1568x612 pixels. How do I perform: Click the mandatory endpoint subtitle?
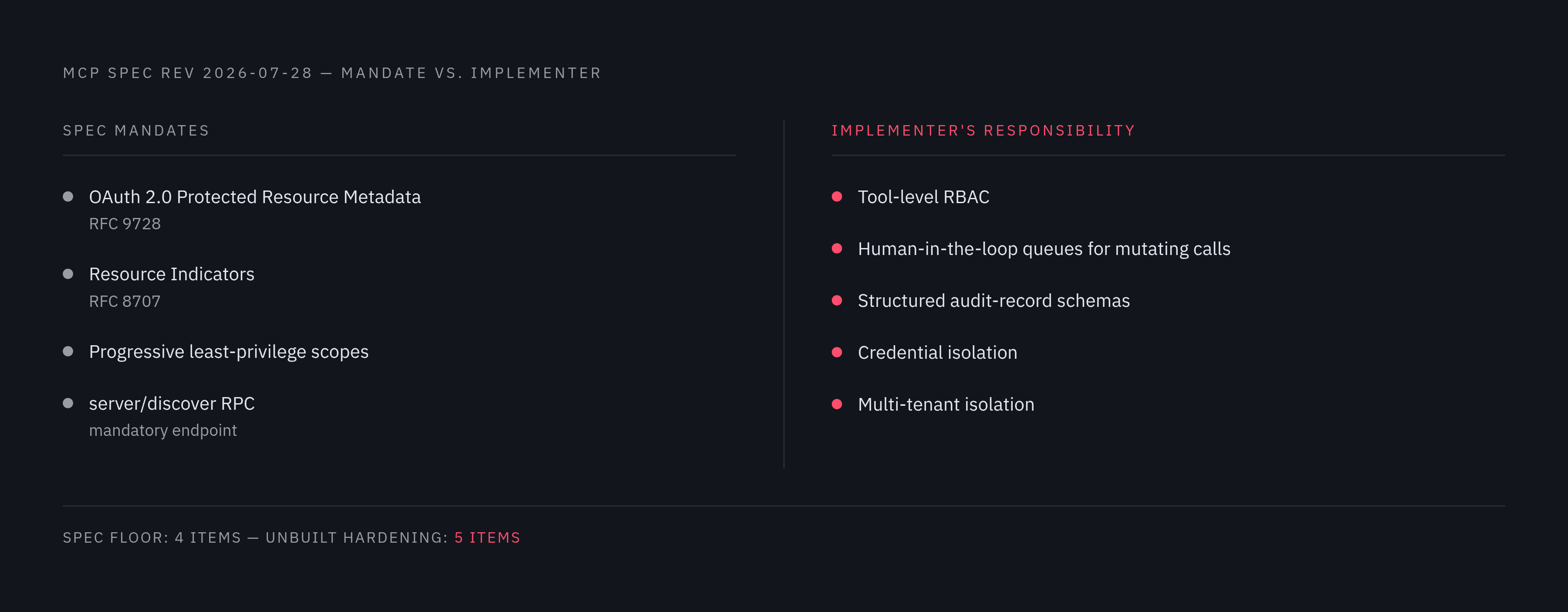click(x=162, y=431)
